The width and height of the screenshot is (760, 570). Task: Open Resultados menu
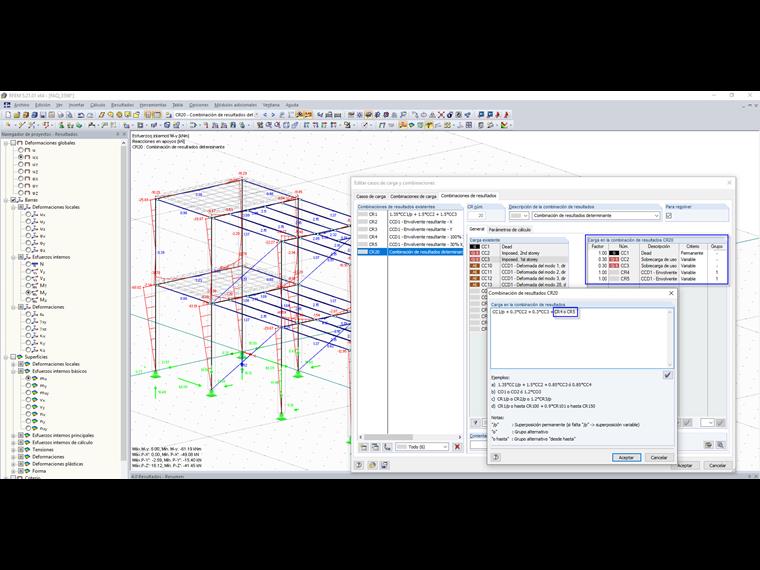coord(122,105)
